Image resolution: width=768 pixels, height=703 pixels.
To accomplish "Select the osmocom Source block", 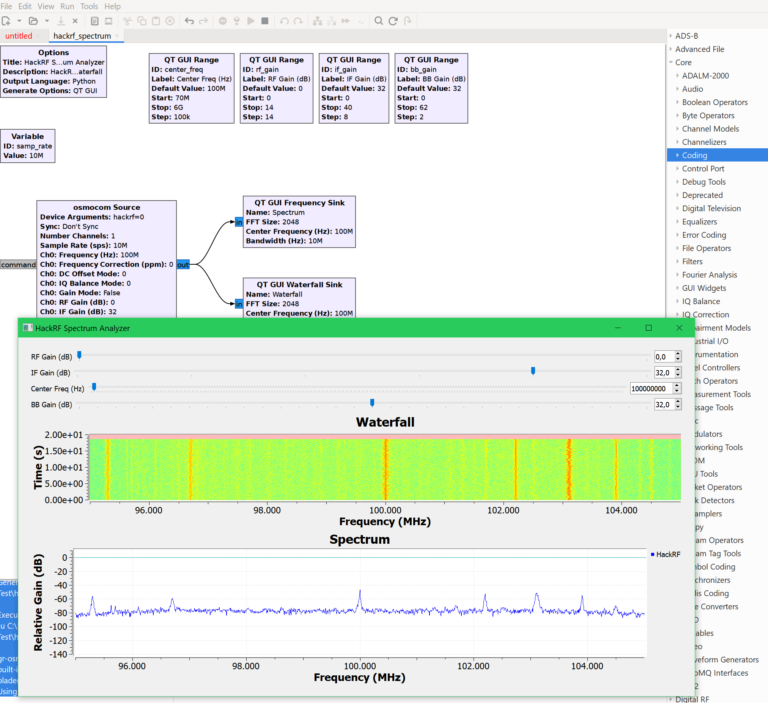I will click(107, 259).
